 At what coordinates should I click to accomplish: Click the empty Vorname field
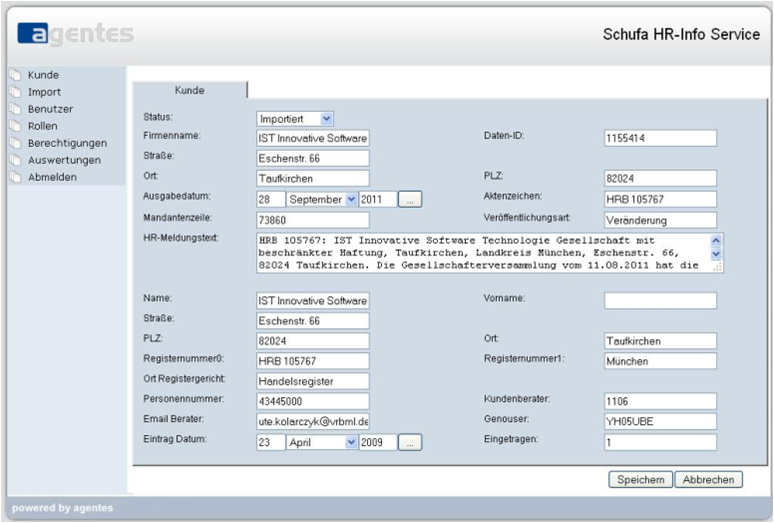click(x=660, y=300)
